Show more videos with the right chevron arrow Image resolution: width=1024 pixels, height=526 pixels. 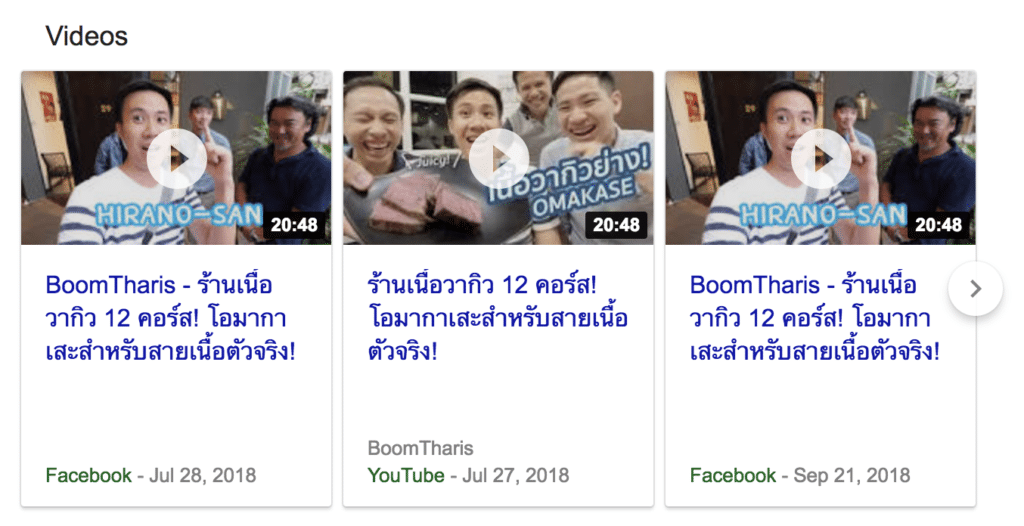click(x=975, y=288)
